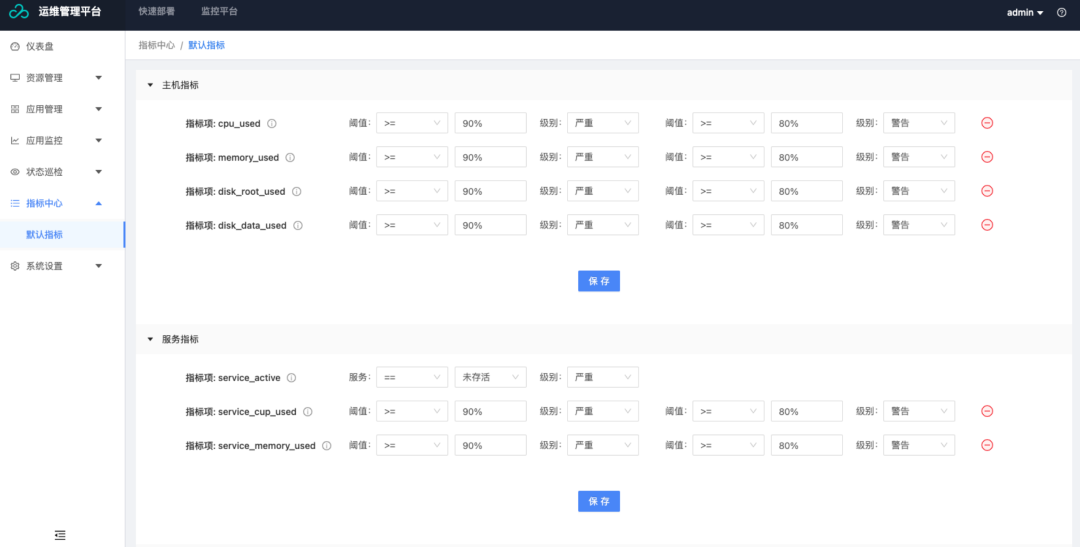Collapse the 主机指标 section
Image resolution: width=1080 pixels, height=547 pixels.
click(150, 85)
